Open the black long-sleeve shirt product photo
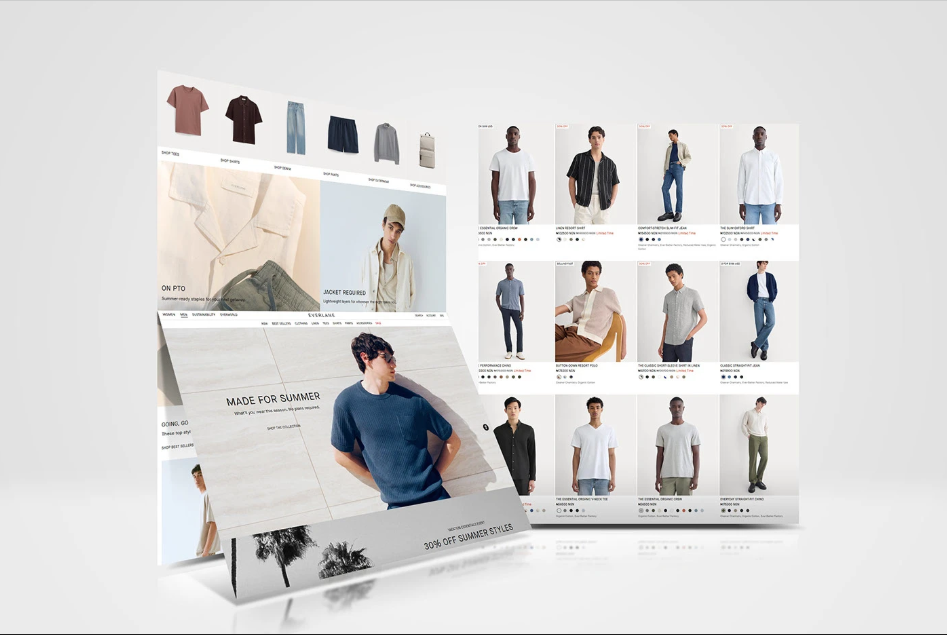947x635 pixels. (516, 446)
